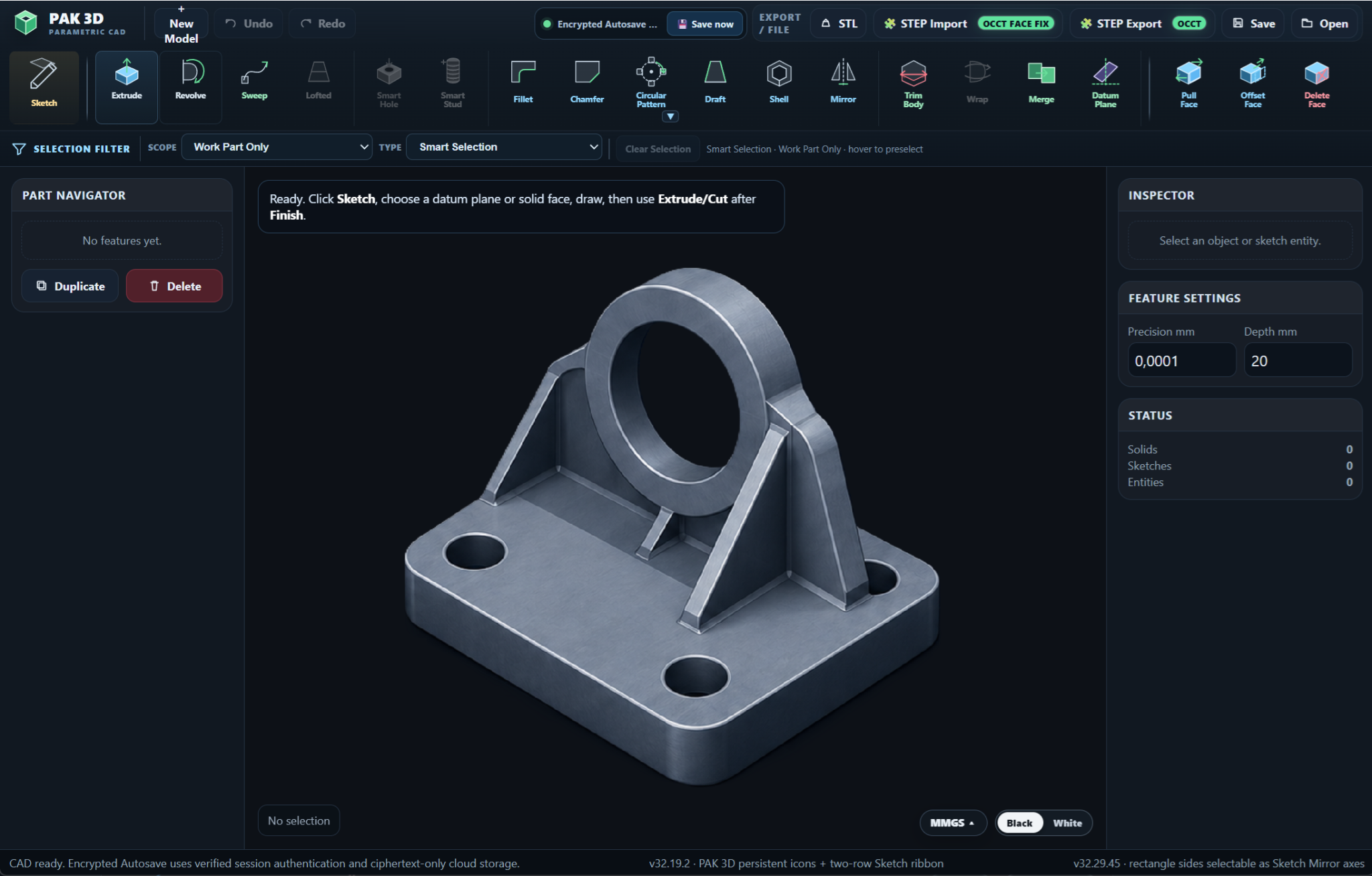
Task: Choose the Delete Face tool
Action: click(1316, 83)
